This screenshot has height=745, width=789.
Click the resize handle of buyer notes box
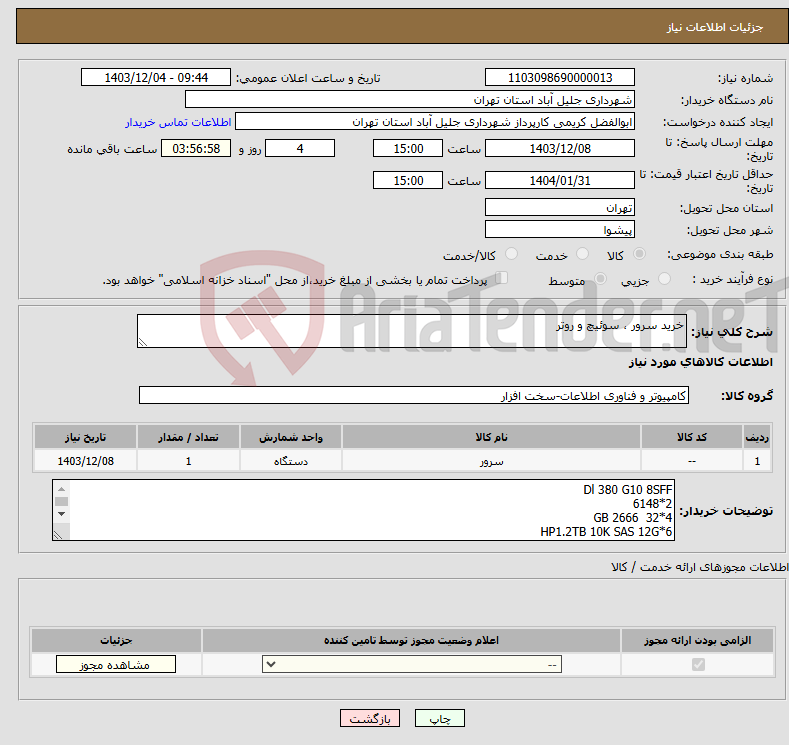[x=60, y=535]
